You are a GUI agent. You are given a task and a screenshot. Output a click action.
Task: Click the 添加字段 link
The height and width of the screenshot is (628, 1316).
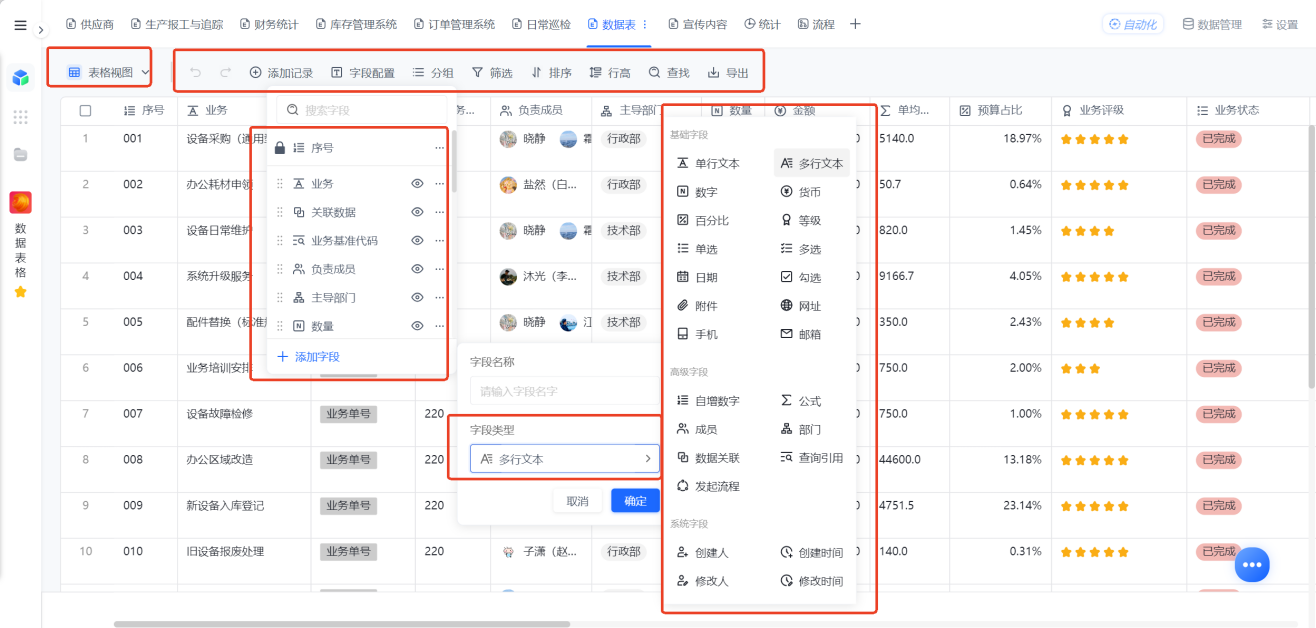pos(308,357)
